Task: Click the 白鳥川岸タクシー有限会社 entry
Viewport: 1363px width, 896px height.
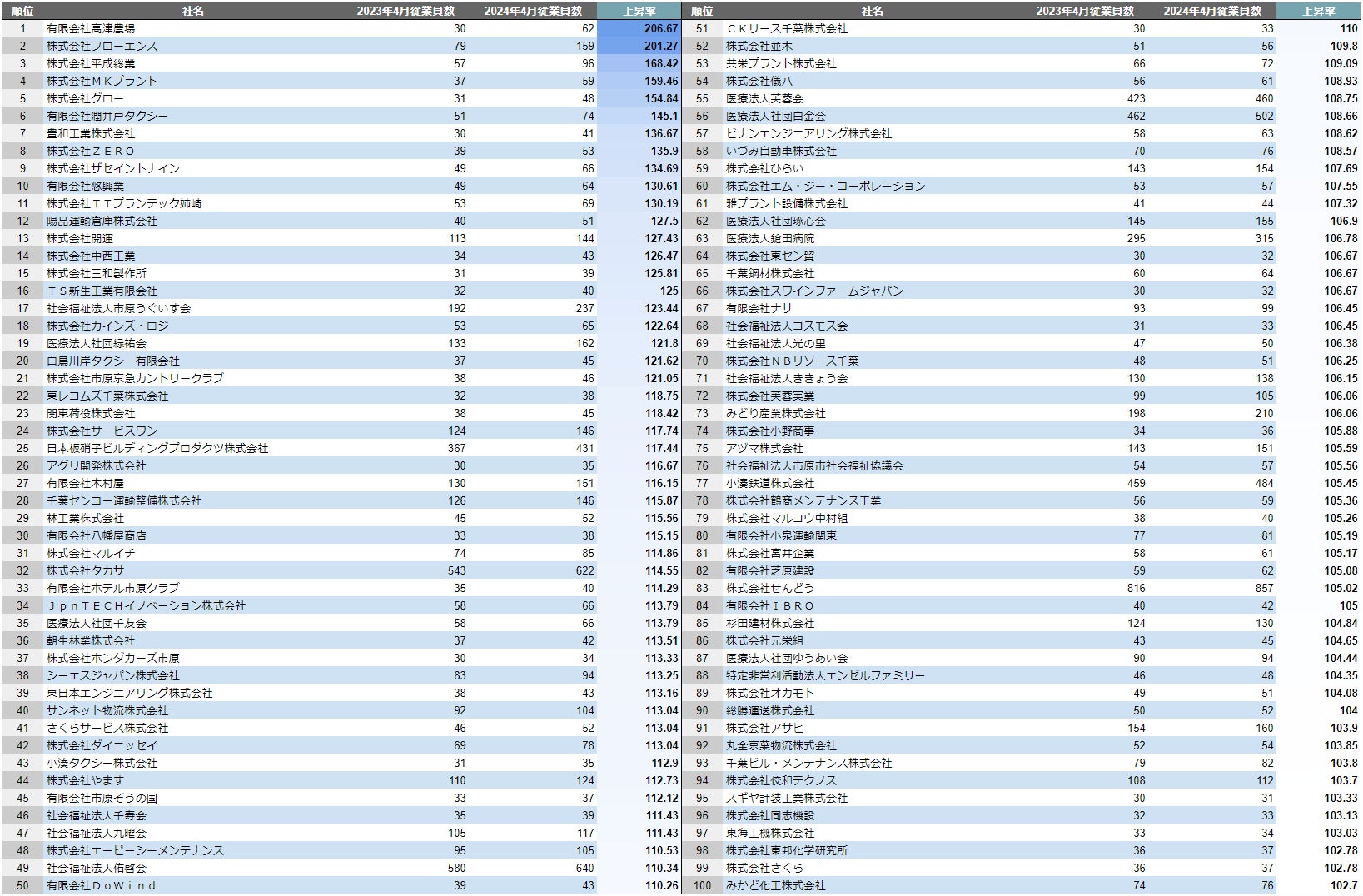Action: [113, 361]
